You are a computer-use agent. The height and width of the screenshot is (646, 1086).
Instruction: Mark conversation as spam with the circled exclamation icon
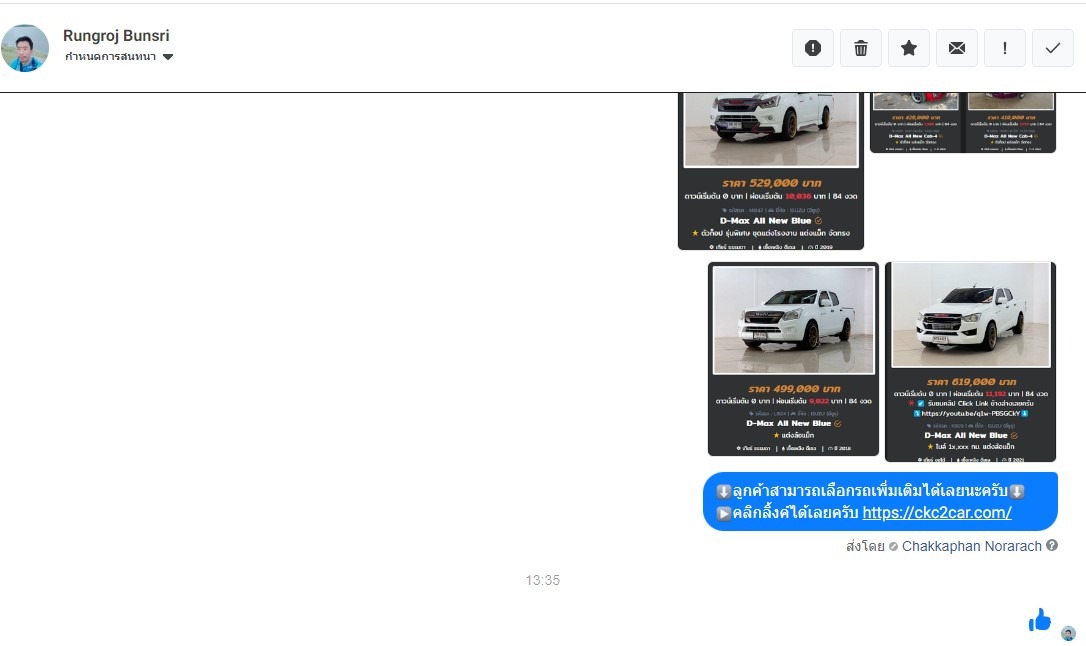(813, 48)
